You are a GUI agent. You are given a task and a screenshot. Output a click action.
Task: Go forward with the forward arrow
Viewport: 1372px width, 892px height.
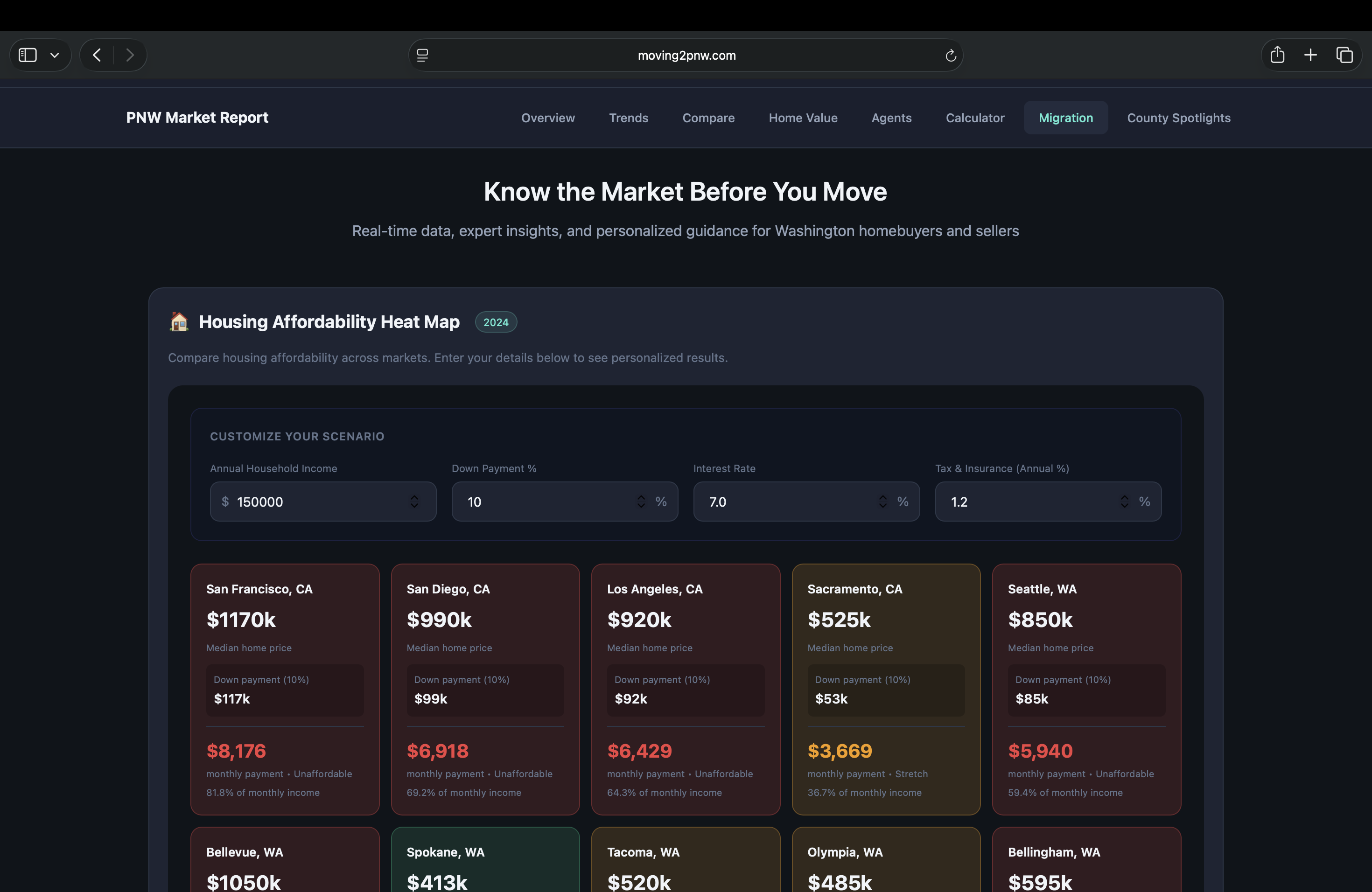point(130,56)
